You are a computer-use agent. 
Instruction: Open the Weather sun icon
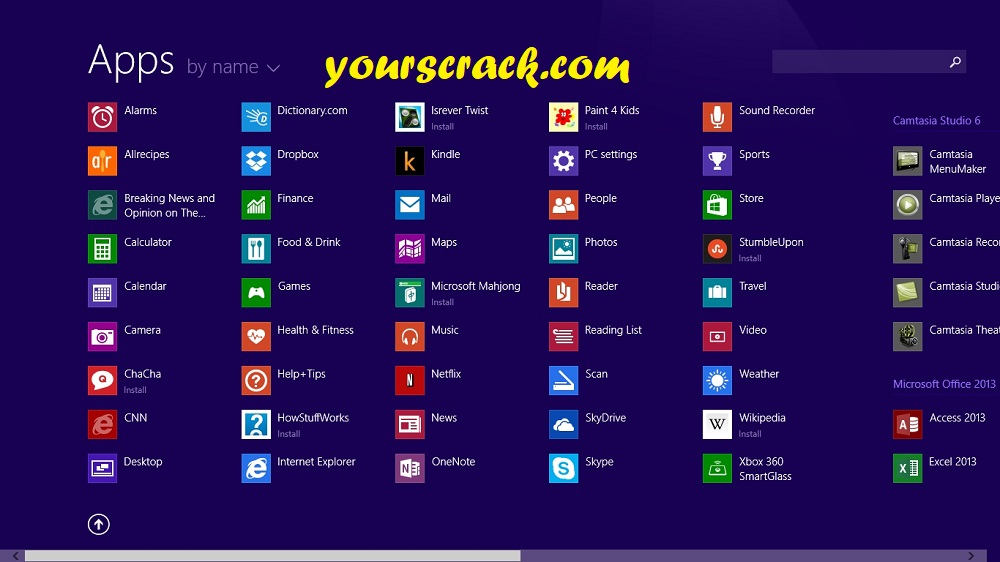(717, 381)
